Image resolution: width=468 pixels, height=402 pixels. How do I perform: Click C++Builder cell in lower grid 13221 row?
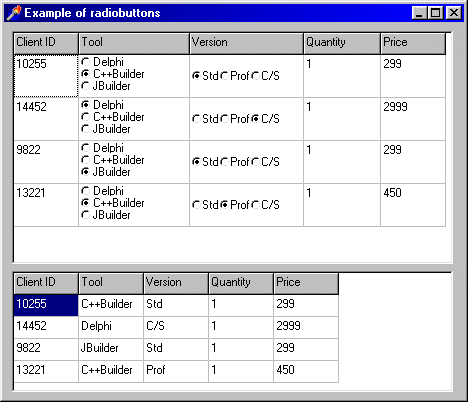click(x=111, y=371)
